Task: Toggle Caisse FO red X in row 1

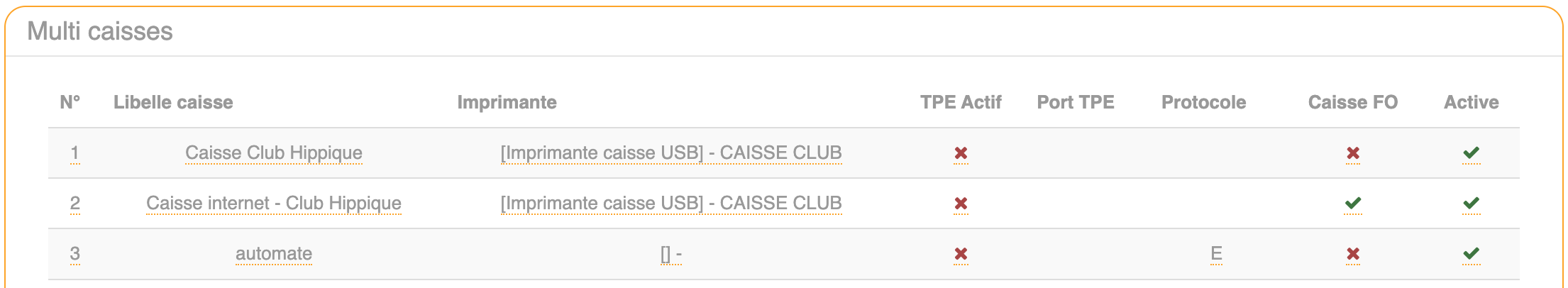Action: click(x=1352, y=153)
